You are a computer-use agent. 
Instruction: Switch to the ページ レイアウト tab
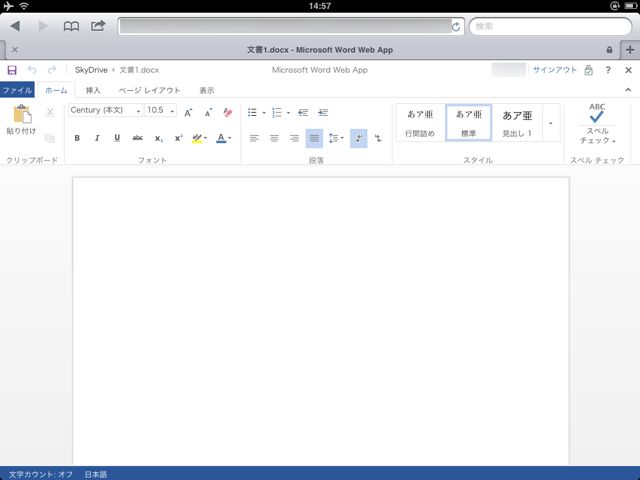tap(149, 90)
